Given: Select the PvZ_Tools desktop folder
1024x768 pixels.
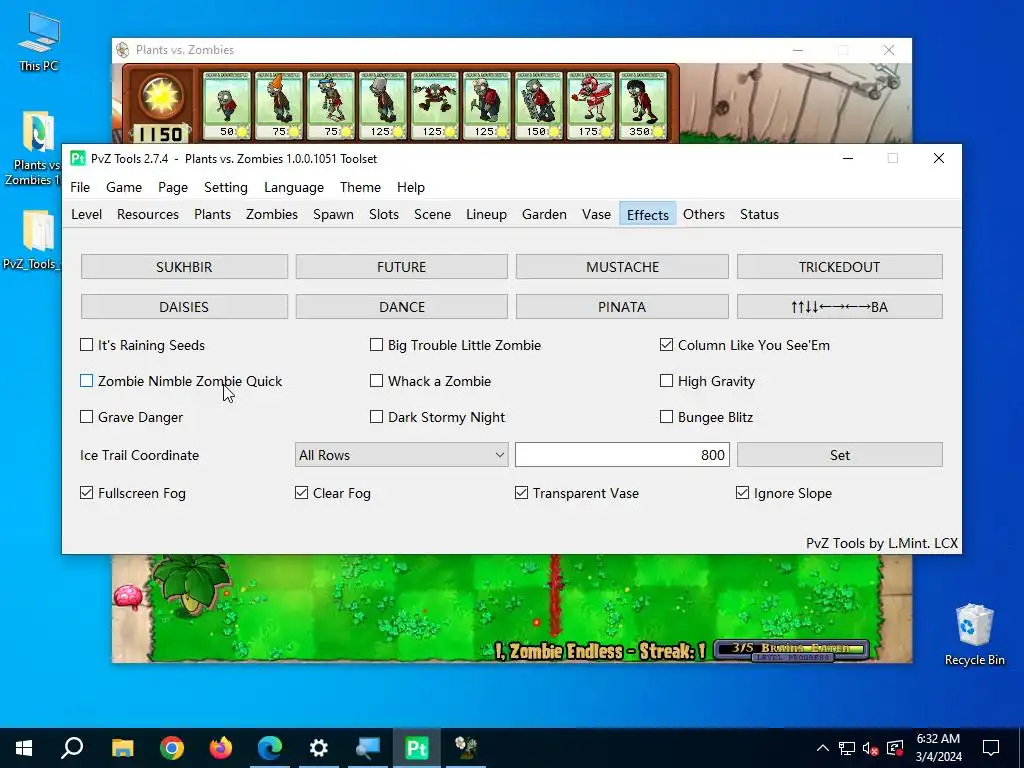Looking at the screenshot, I should (x=37, y=240).
